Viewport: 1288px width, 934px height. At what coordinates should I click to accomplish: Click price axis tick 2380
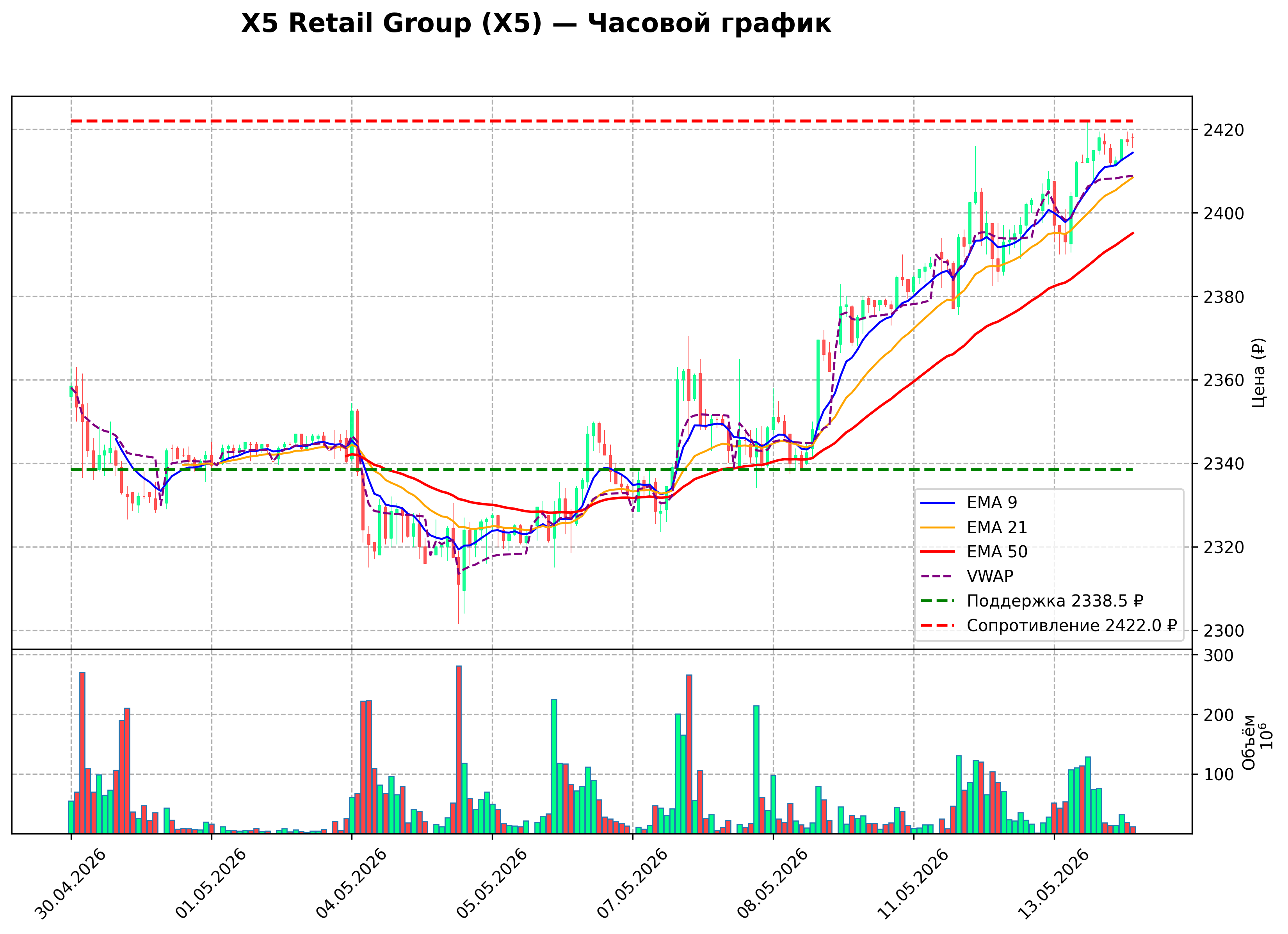[1223, 297]
